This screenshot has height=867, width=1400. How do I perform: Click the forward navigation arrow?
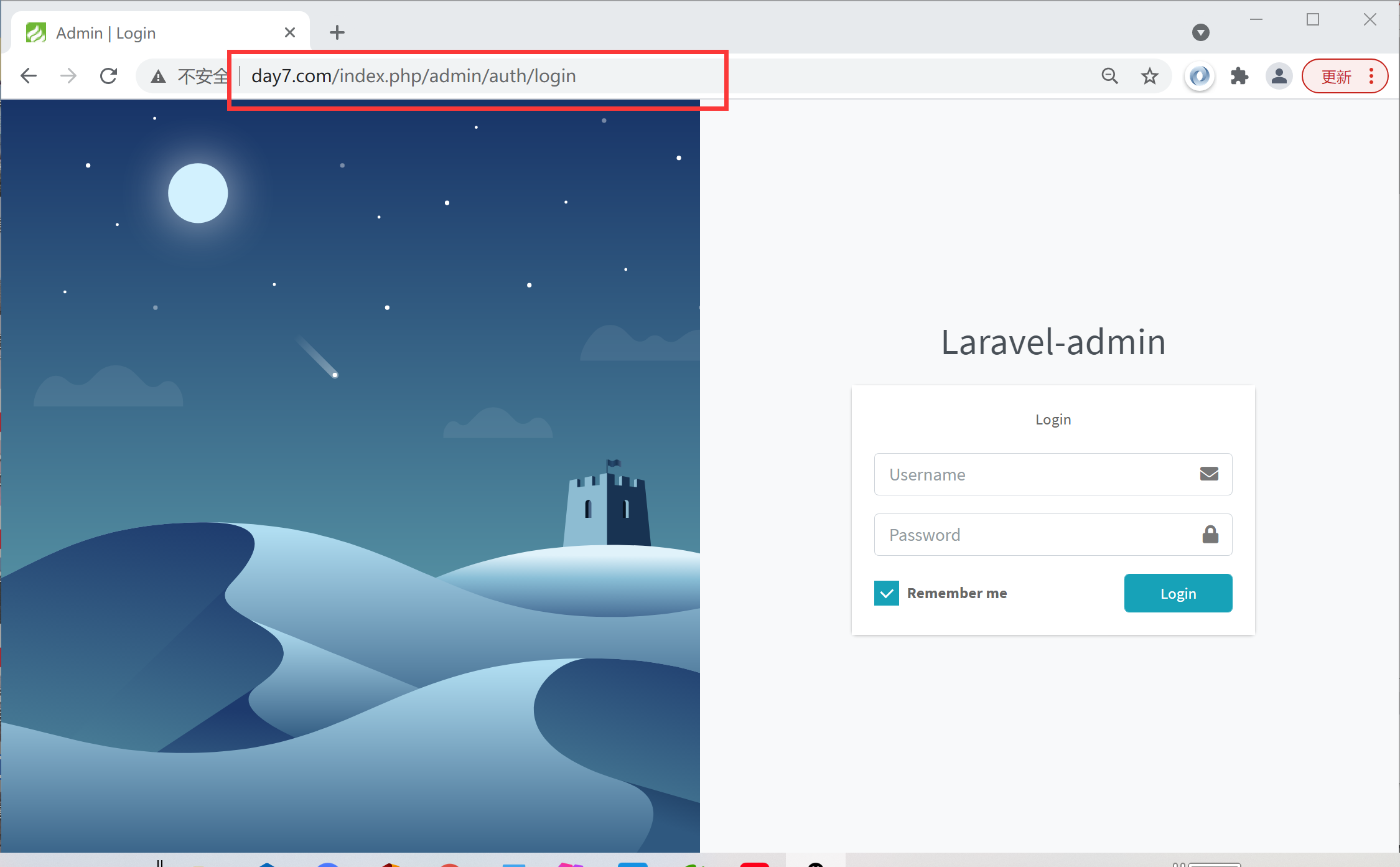[68, 76]
